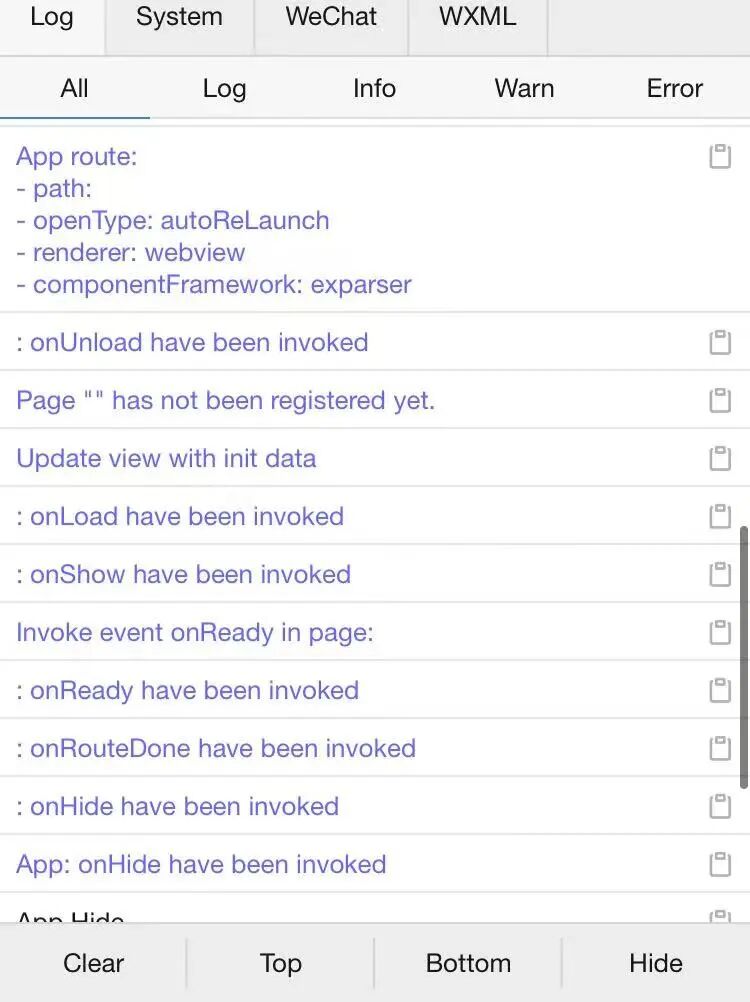Viewport: 750px width, 1002px height.
Task: Switch to the System tab
Action: pyautogui.click(x=179, y=18)
